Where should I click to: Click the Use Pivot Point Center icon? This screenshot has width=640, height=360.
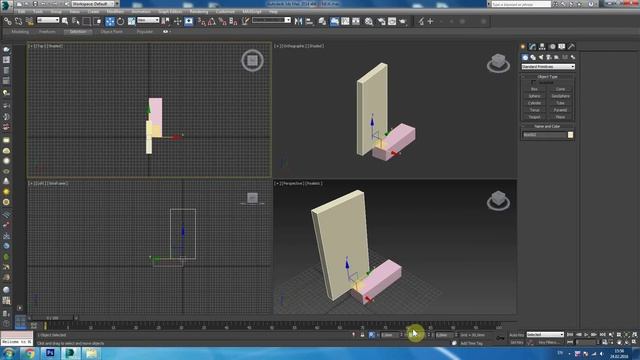(x=166, y=21)
